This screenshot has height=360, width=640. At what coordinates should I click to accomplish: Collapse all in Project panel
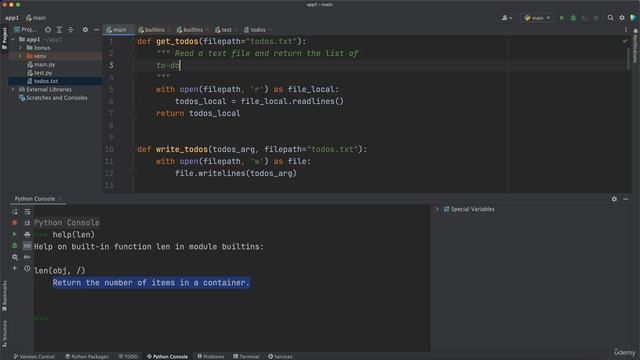click(71, 30)
